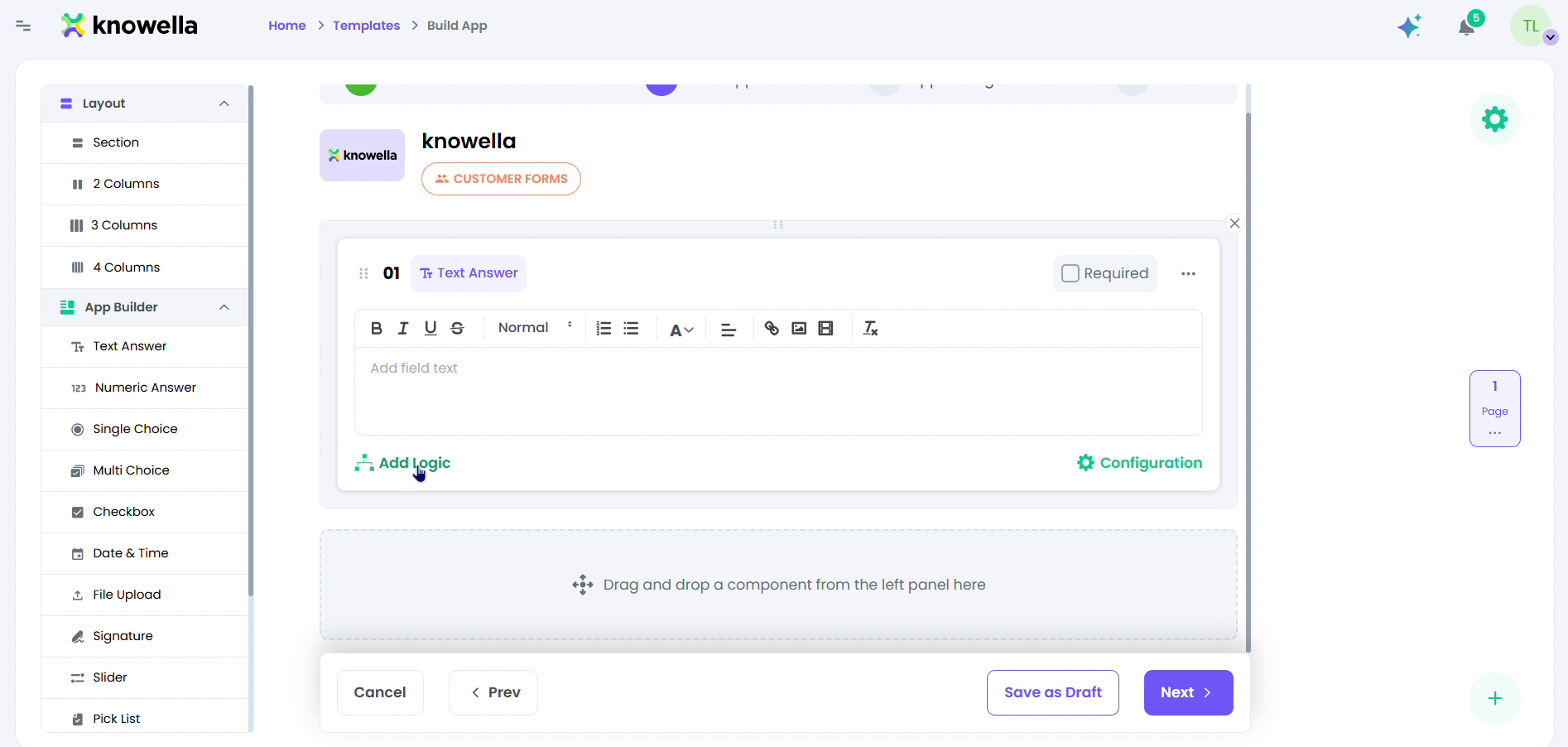Select the Text Answer type chip
1568x747 pixels.
[469, 273]
